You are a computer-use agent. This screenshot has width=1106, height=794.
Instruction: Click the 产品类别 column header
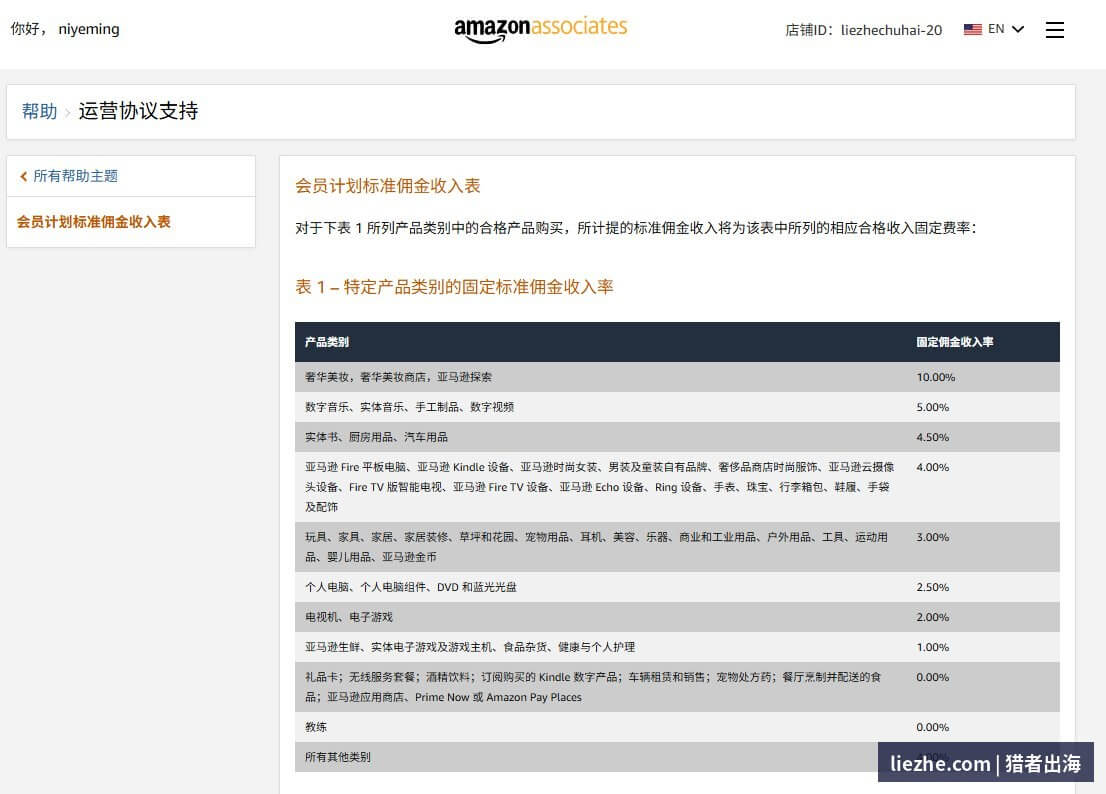[x=327, y=342]
